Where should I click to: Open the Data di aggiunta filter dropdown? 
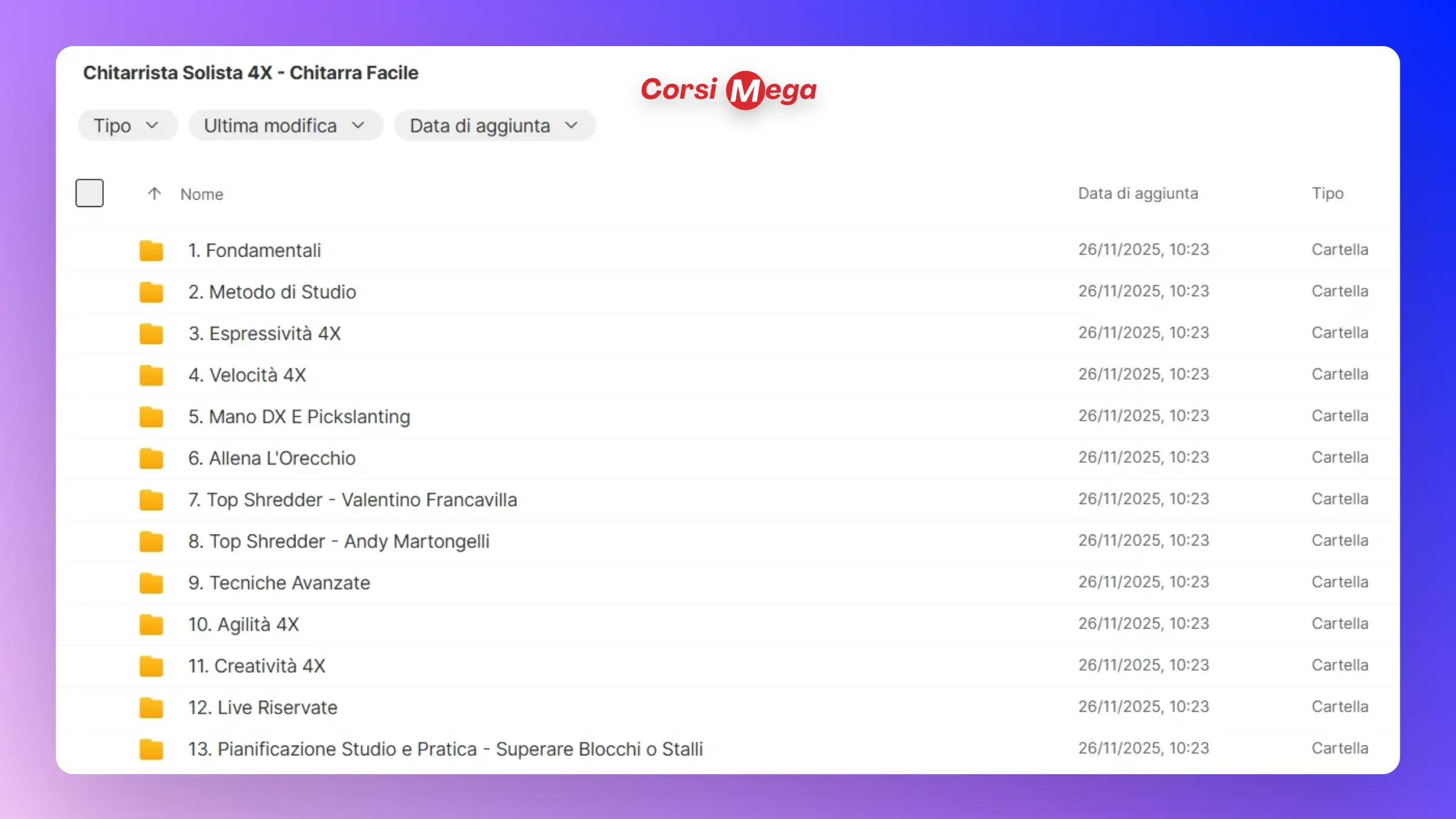494,126
